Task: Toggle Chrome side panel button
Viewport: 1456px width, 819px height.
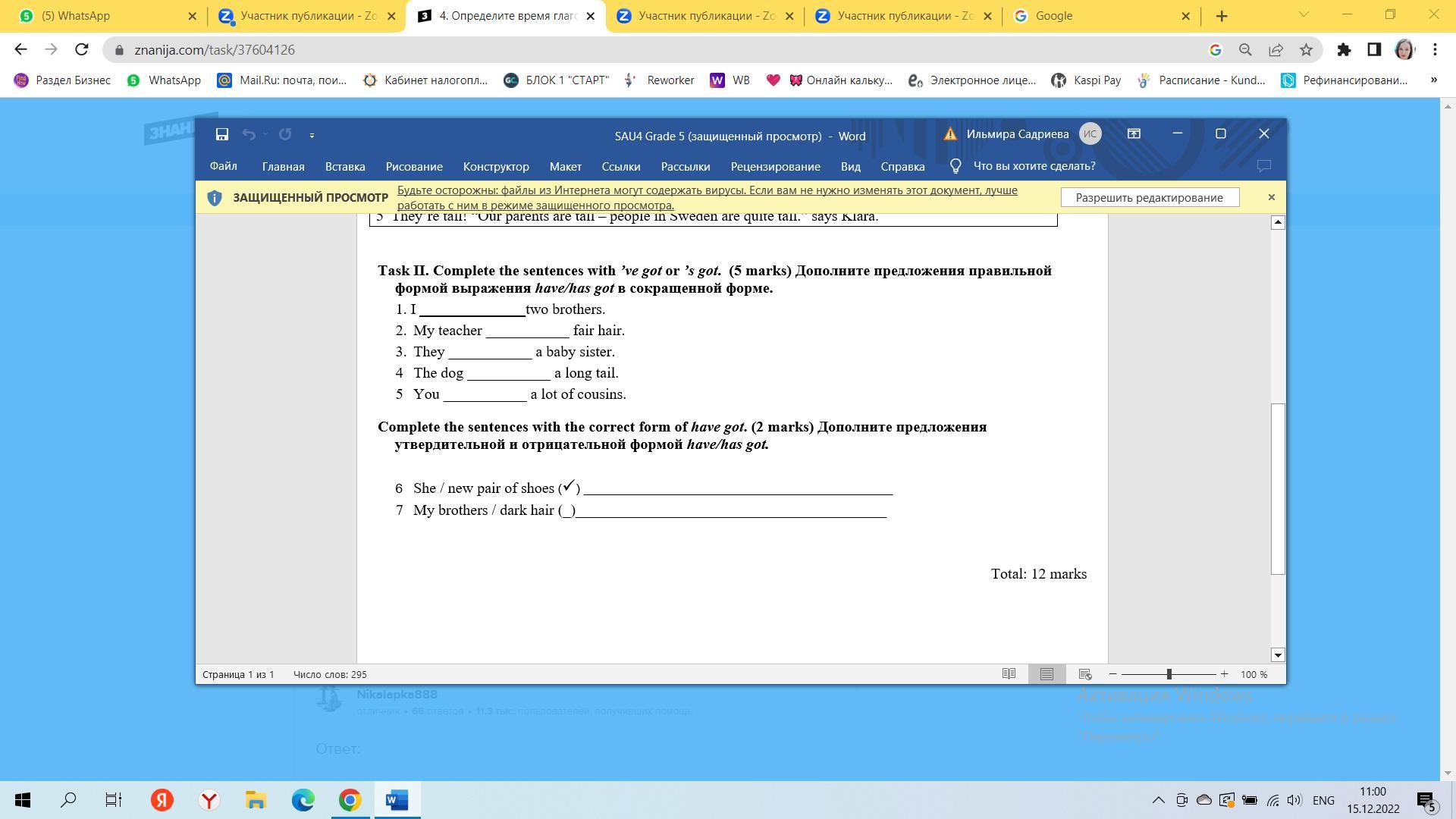Action: click(1374, 50)
